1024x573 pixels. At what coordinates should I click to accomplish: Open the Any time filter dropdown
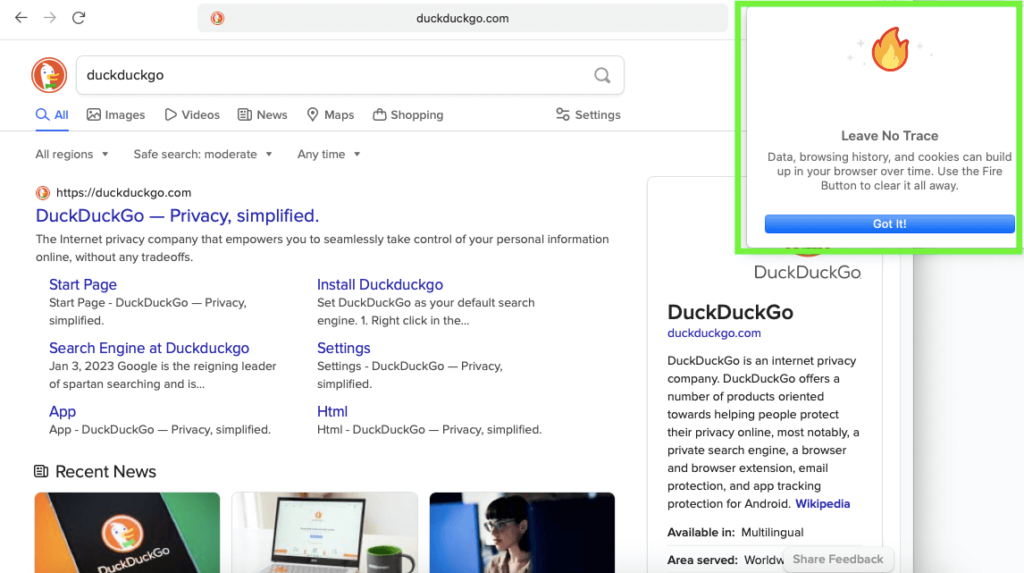[329, 154]
